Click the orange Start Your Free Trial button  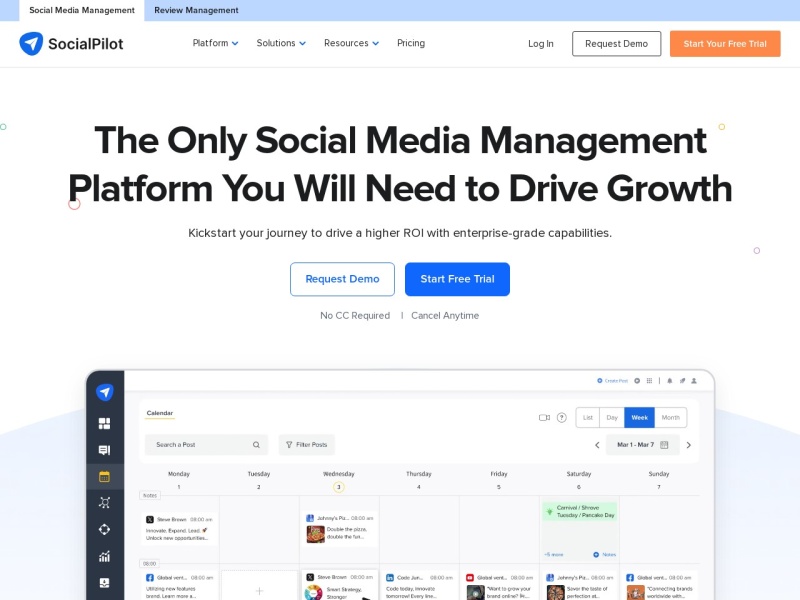point(725,44)
